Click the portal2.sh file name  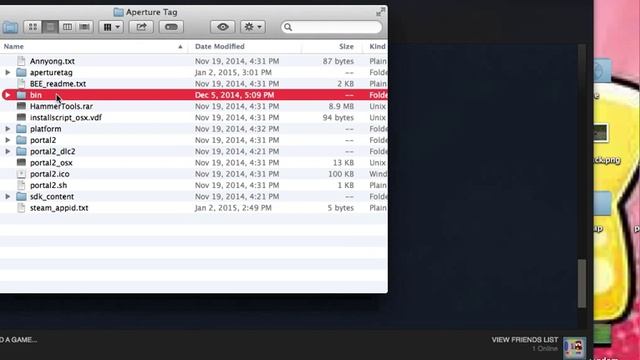coord(48,185)
